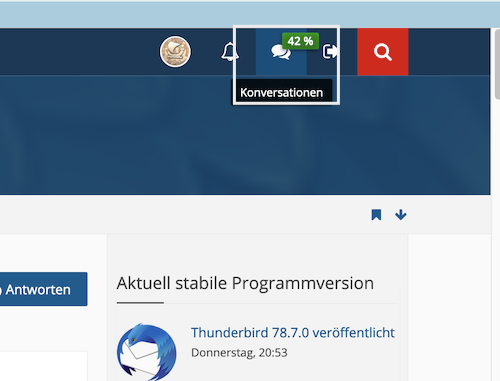This screenshot has width=500, height=381.
Task: Jump to page bottom with down arrow
Action: 401,215
